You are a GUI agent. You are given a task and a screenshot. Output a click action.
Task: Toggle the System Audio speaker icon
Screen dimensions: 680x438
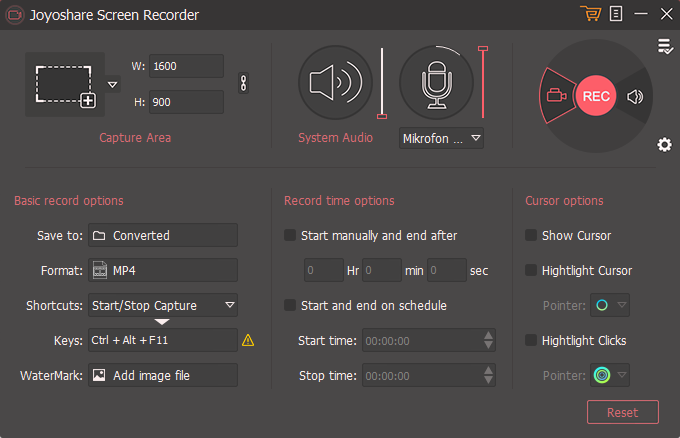point(335,82)
